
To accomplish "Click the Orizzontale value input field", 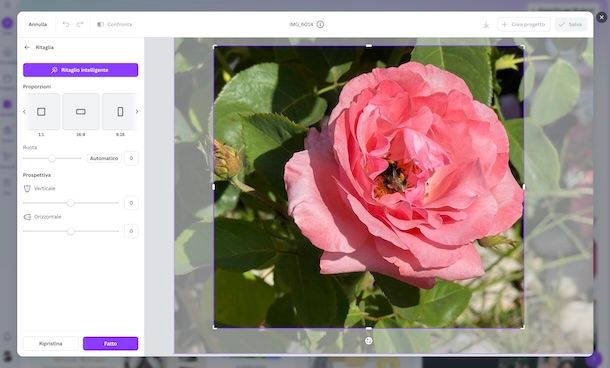I will pos(131,231).
